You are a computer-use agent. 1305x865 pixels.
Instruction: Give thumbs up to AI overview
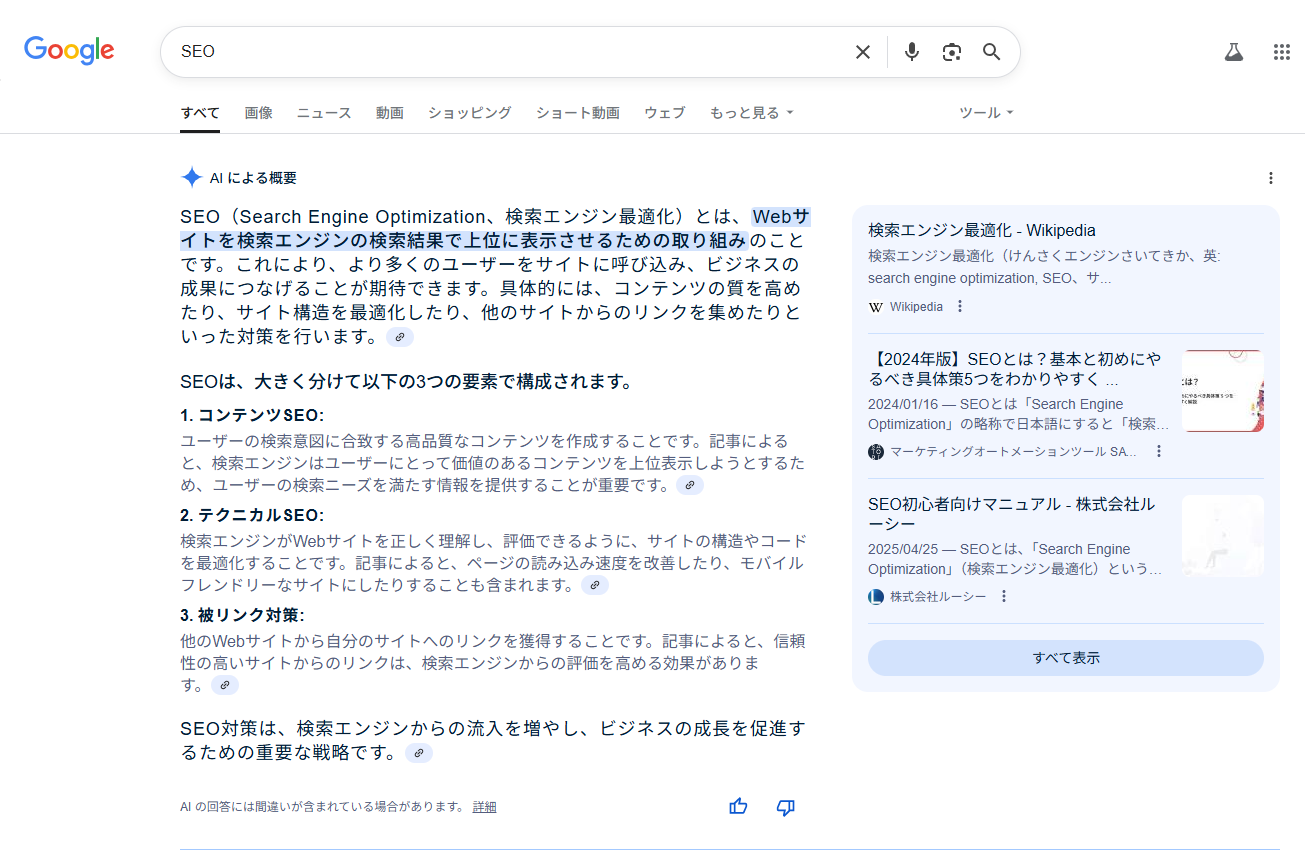coord(738,806)
